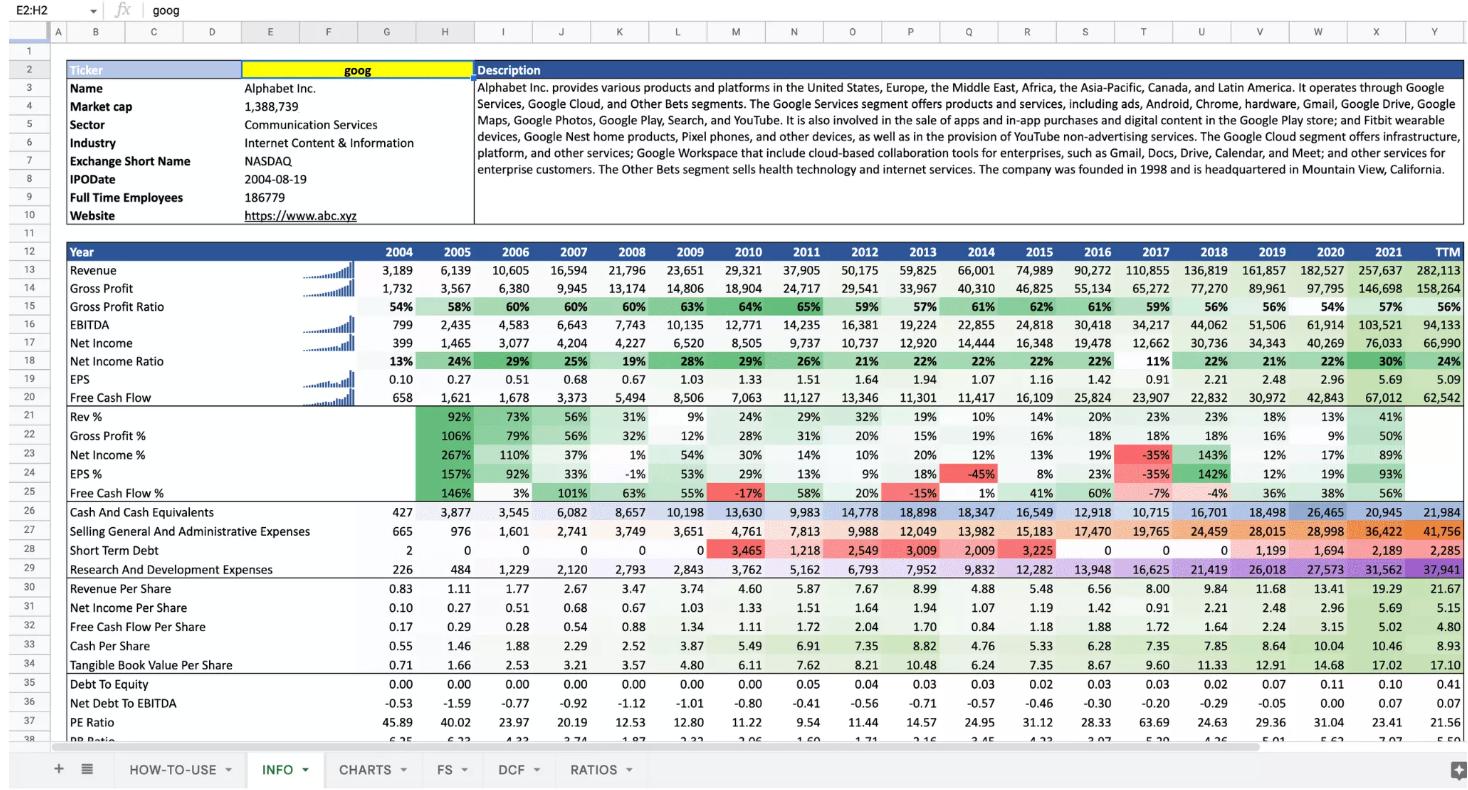Screen dimensions: 1468x790
Task: Select the Full Time Employees label
Action: 126,198
